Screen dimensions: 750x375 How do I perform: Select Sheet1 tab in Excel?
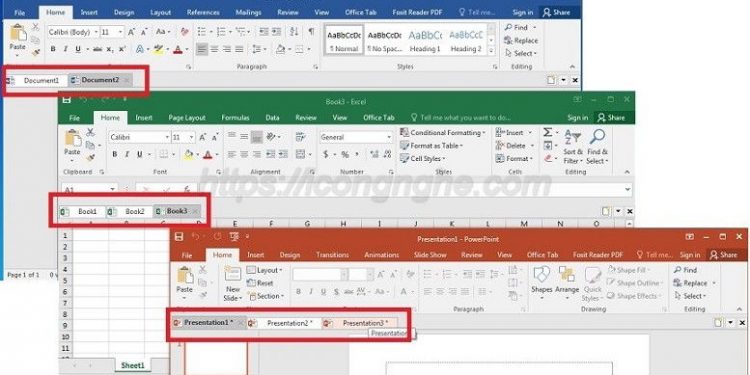point(133,365)
